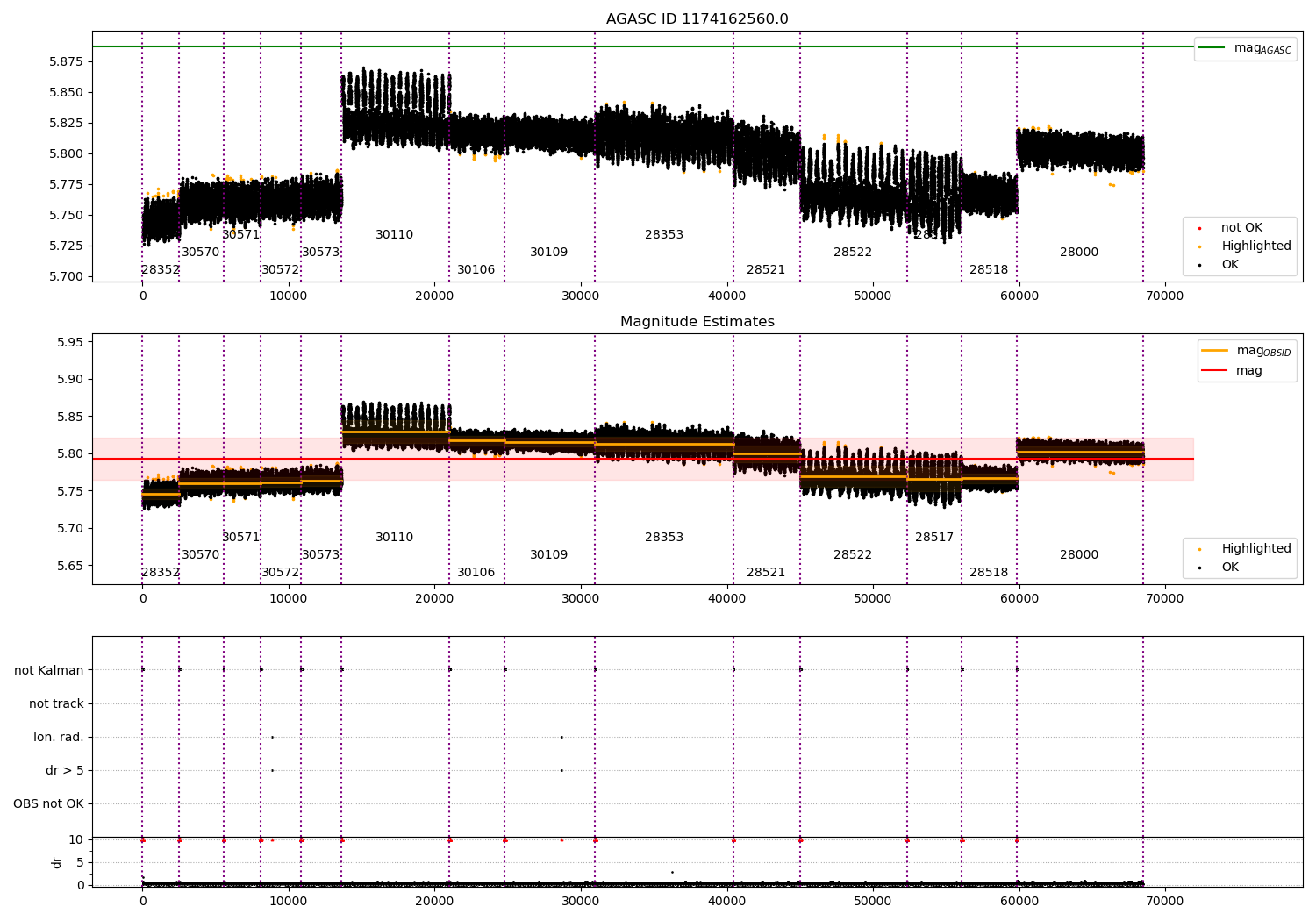Click obsid label 30110 in Magnitude Estimates plot

click(x=395, y=538)
